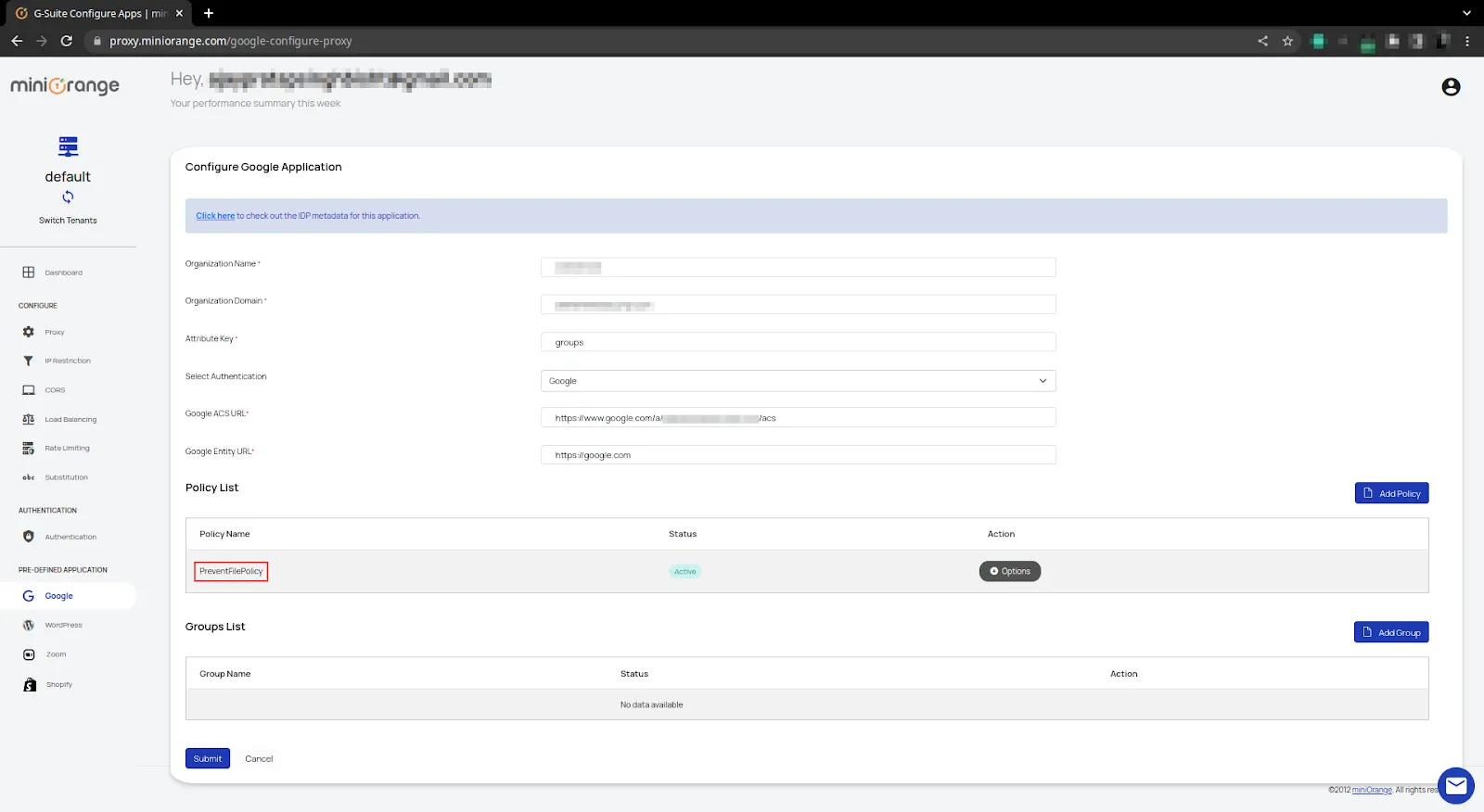Open the Substitution menu item
This screenshot has height=812, width=1484.
coord(66,477)
